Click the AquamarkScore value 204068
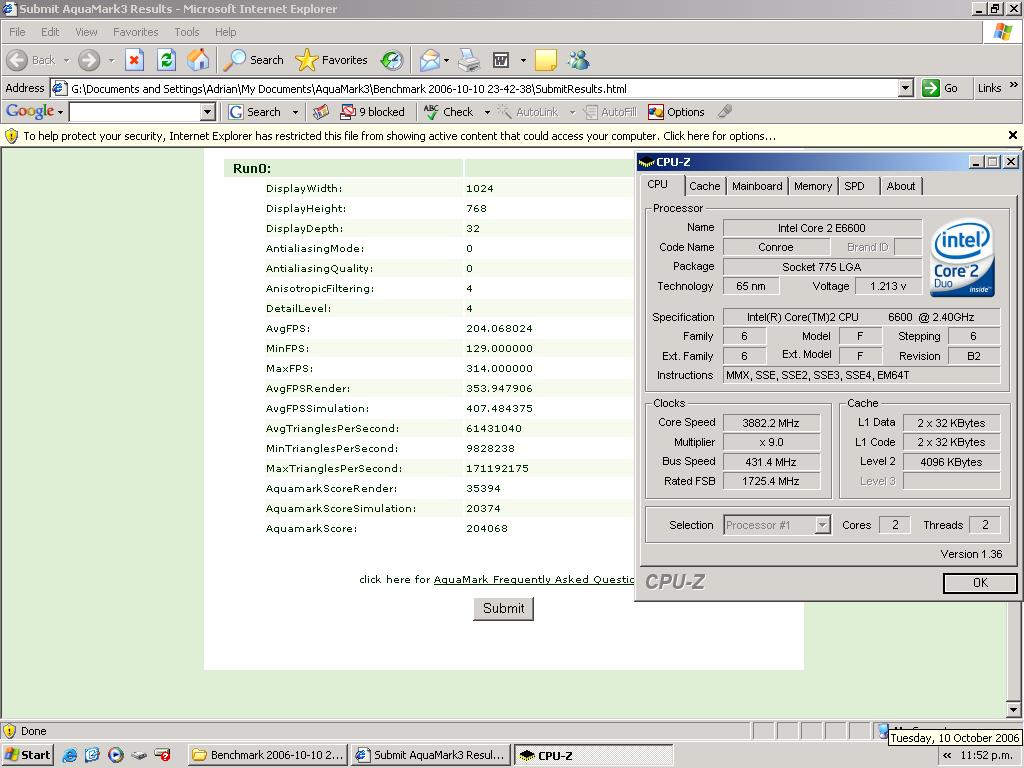 [x=487, y=528]
